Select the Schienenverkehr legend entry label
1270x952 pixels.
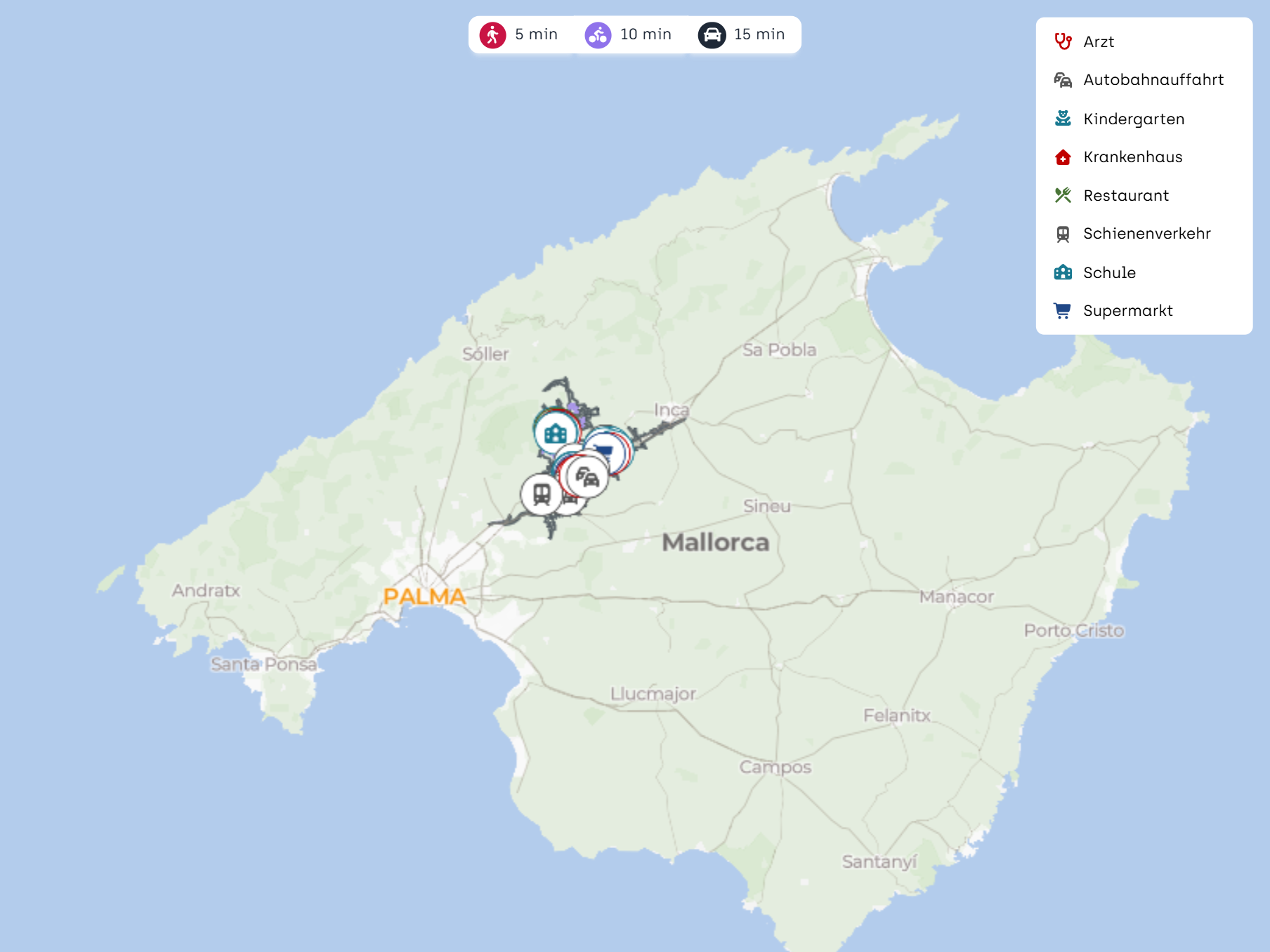tap(1146, 234)
